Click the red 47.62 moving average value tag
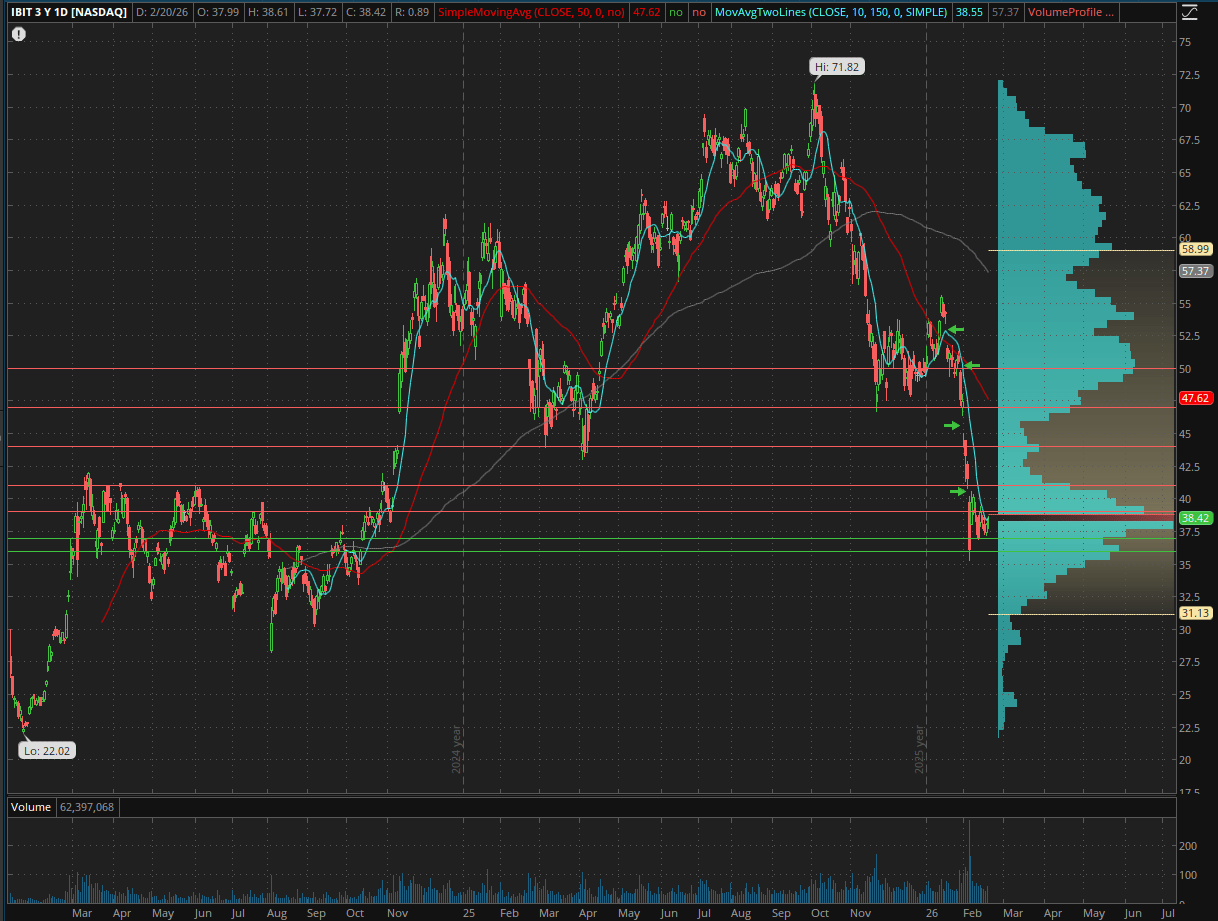The image size is (1218, 921). tap(1195, 397)
